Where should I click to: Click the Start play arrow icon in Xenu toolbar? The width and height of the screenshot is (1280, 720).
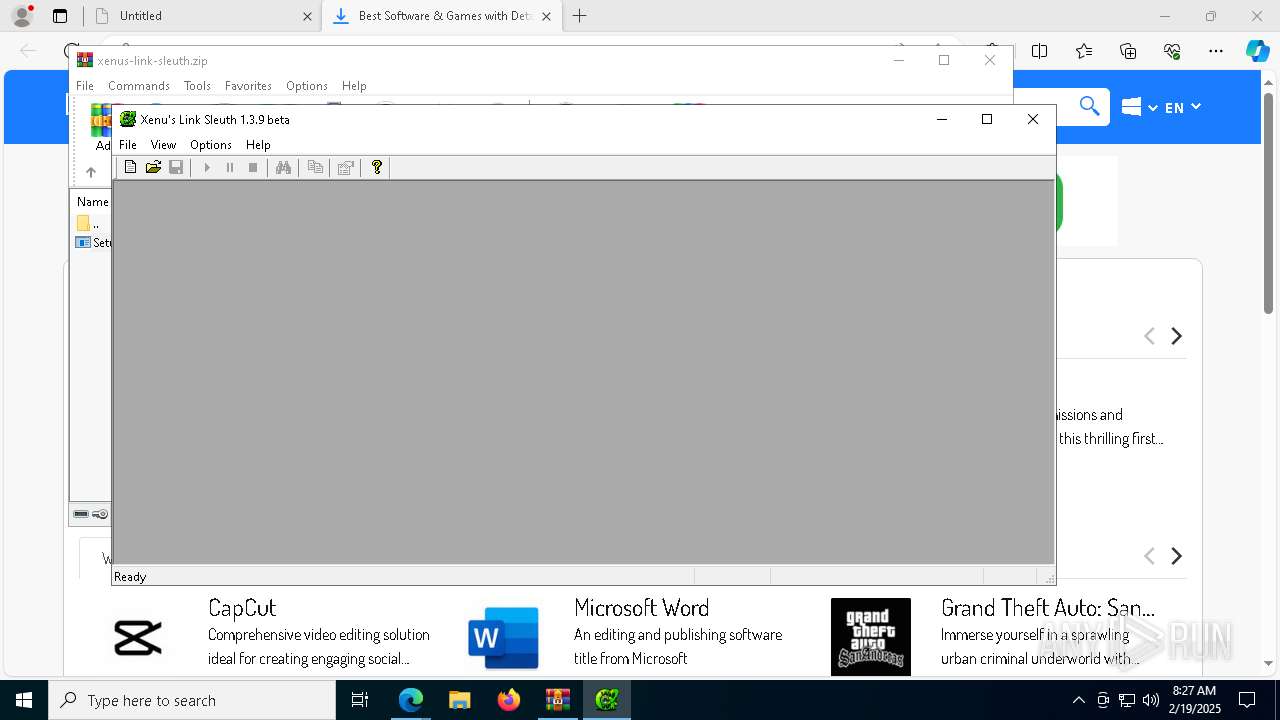[x=207, y=168]
